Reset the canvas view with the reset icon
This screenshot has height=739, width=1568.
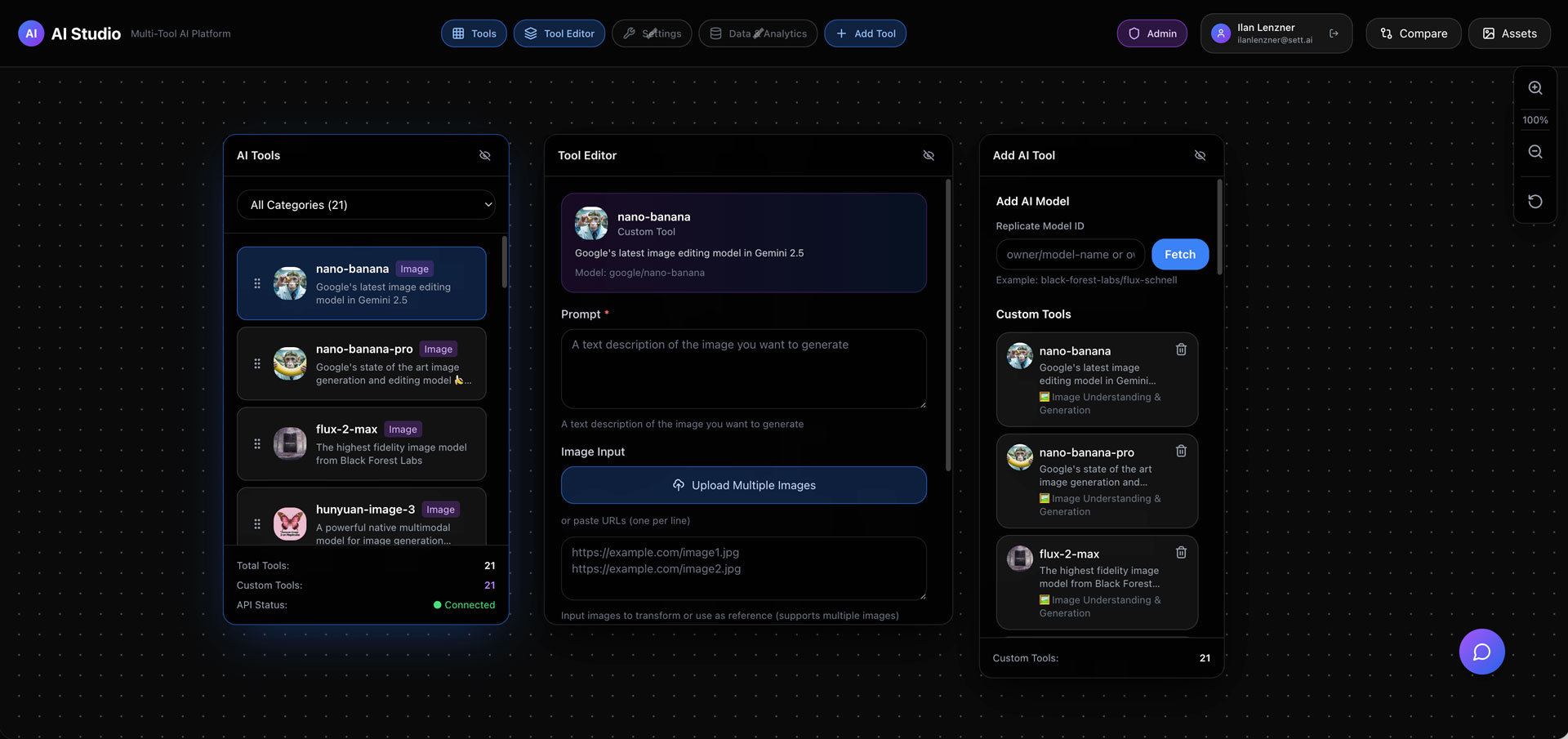pos(1535,201)
